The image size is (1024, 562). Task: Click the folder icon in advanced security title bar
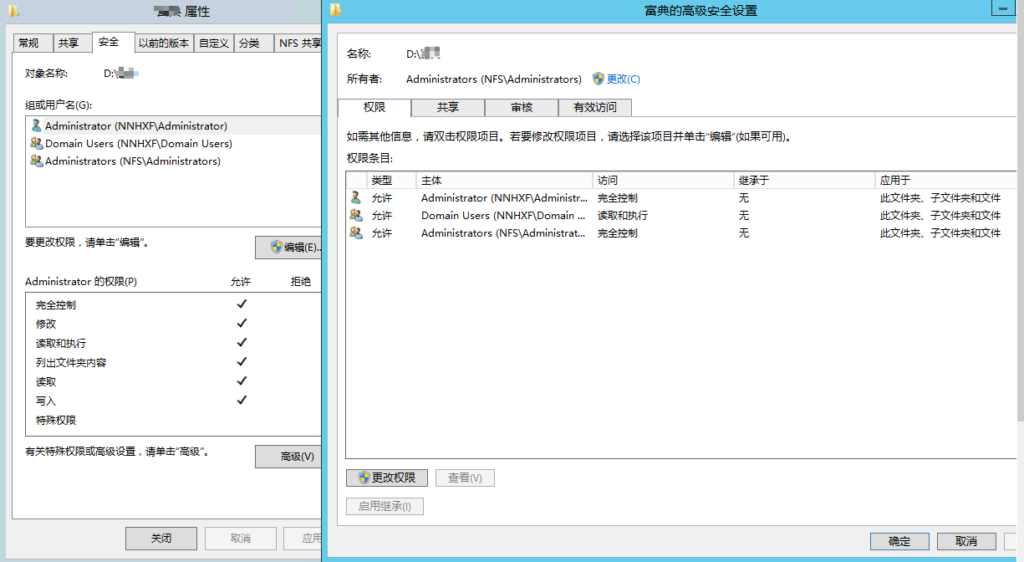pyautogui.click(x=336, y=10)
